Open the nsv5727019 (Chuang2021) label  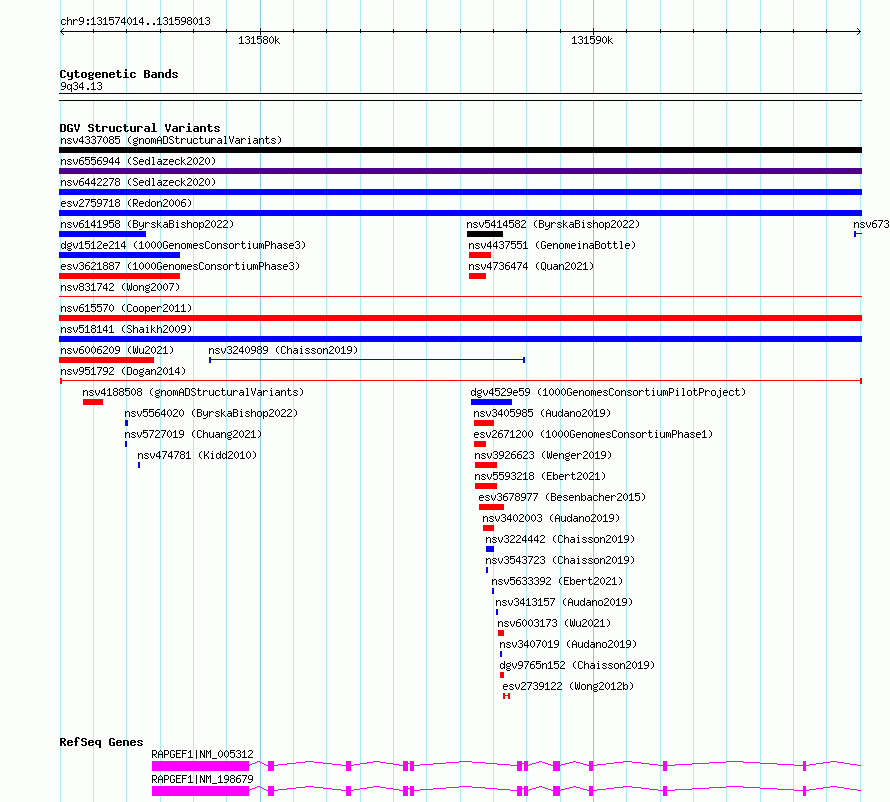pos(193,434)
